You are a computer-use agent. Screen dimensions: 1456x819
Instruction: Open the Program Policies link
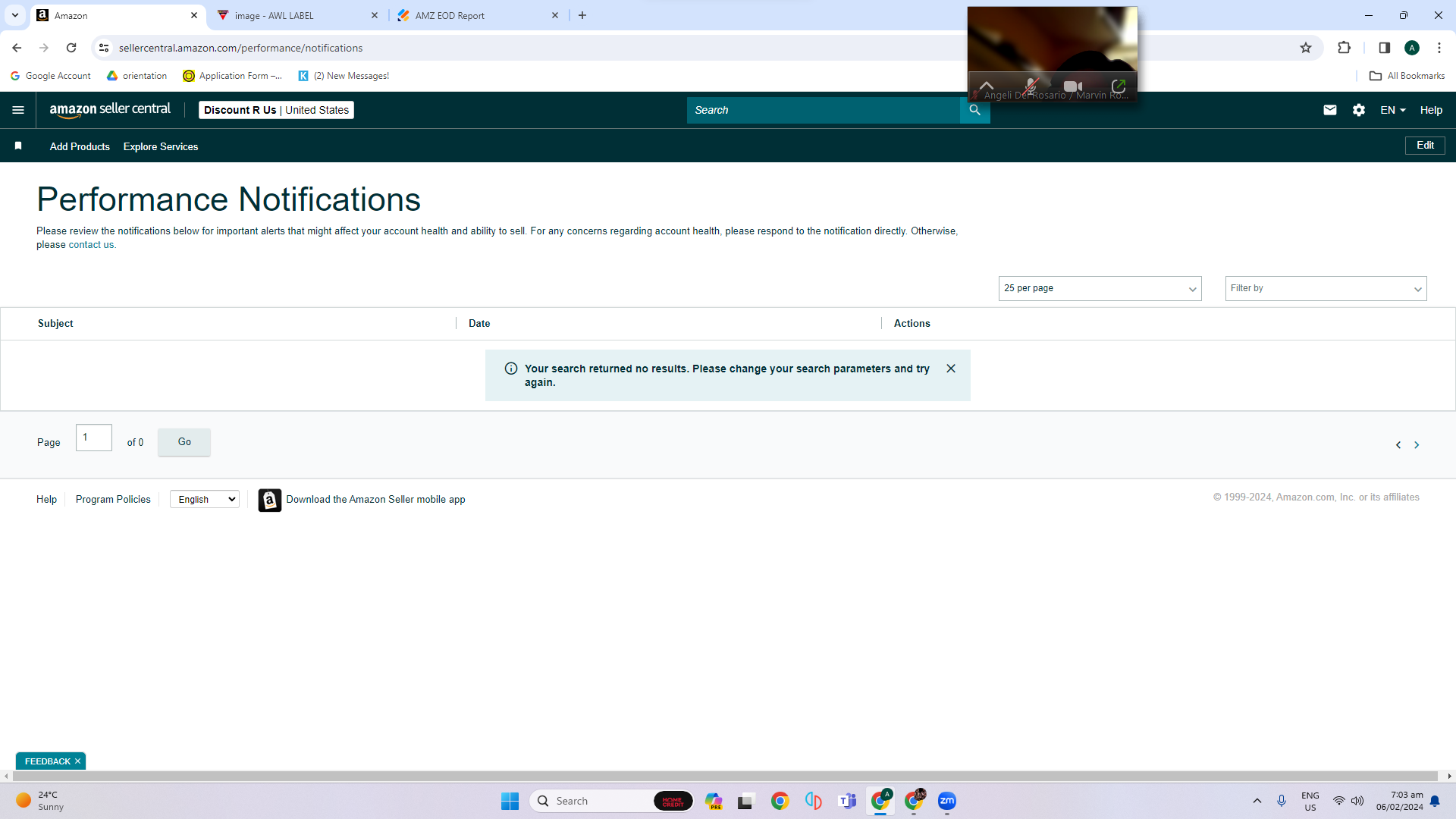tap(113, 499)
